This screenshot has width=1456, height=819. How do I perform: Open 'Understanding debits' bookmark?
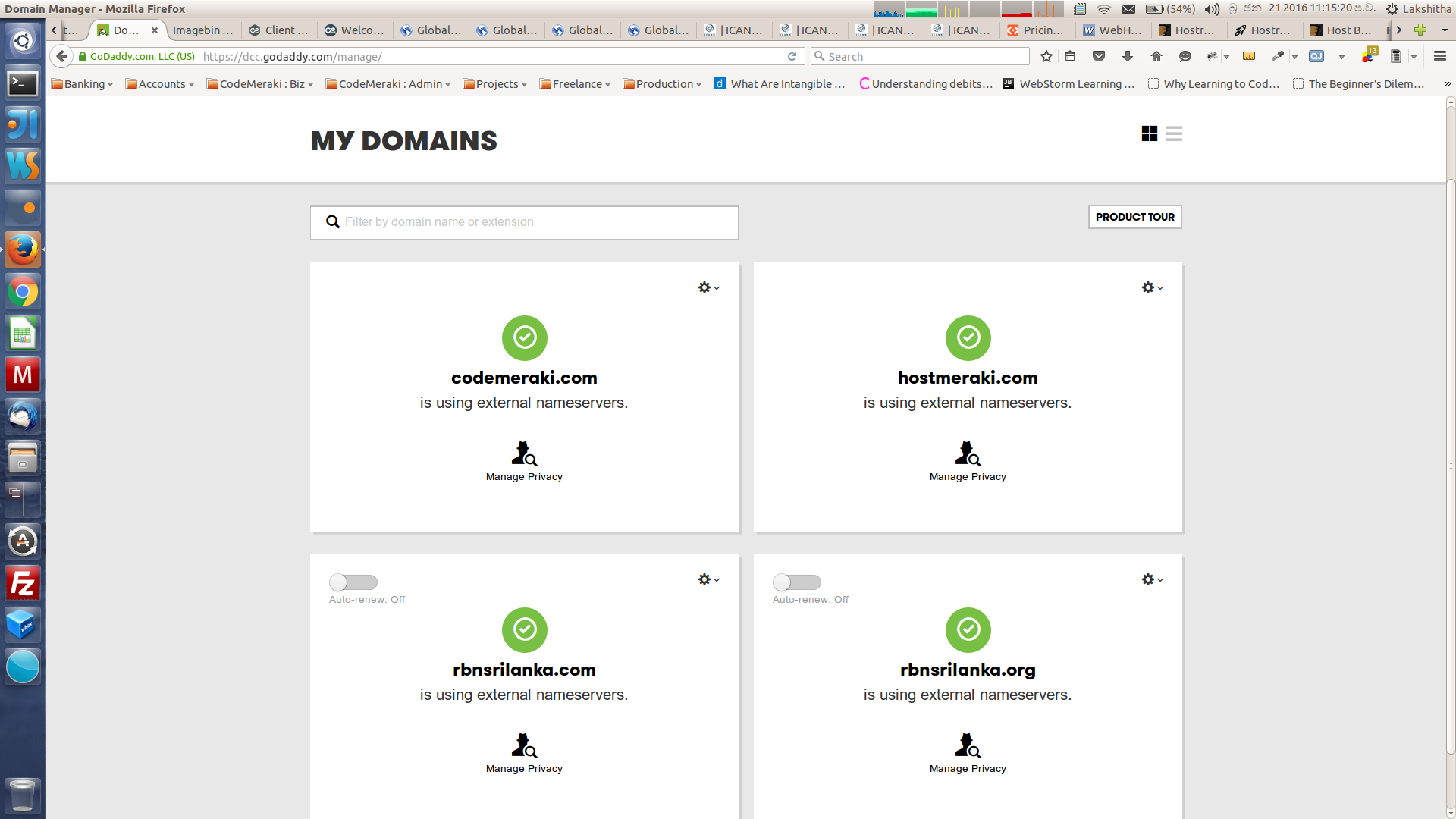[x=925, y=84]
